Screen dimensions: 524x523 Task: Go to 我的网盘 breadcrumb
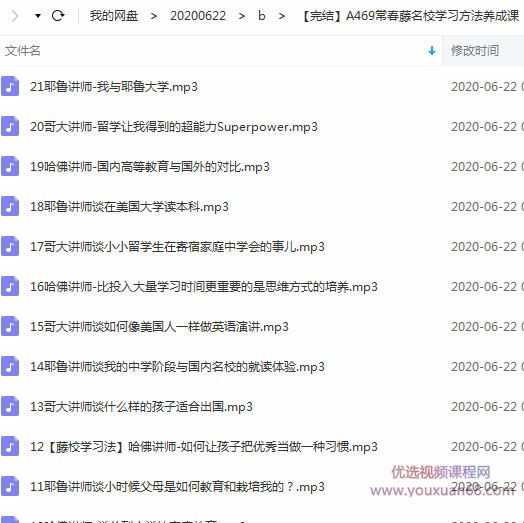coord(114,16)
